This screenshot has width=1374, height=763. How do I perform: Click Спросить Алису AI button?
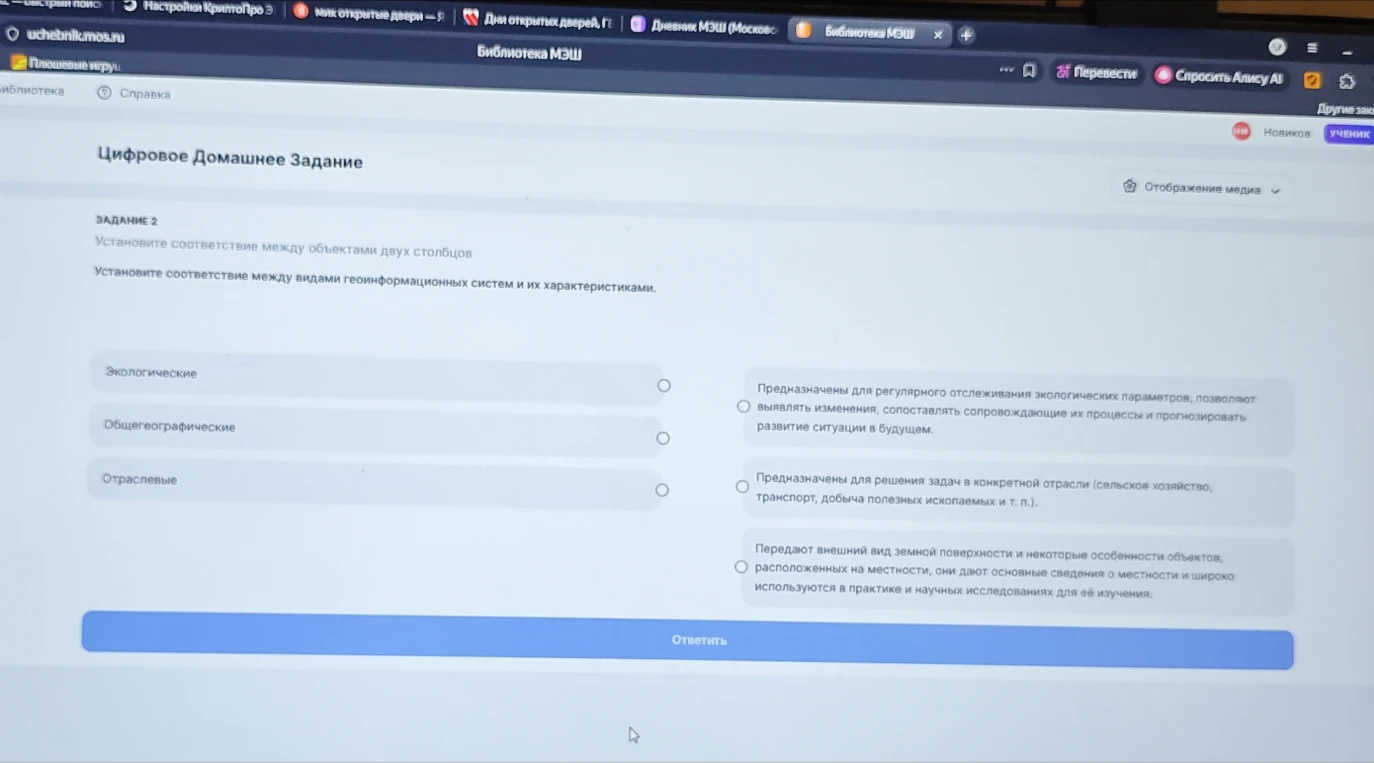(1220, 76)
